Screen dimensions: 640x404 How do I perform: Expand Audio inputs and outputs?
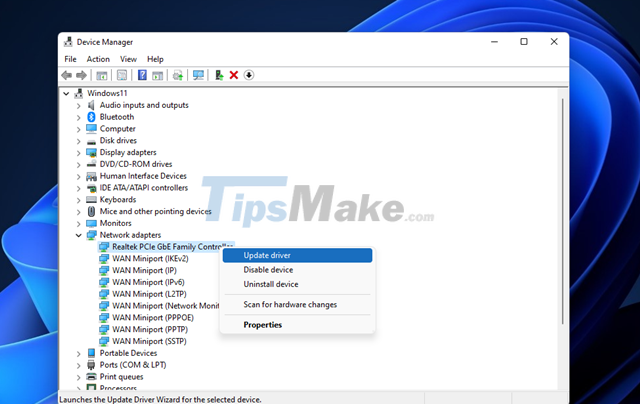pyautogui.click(x=78, y=106)
